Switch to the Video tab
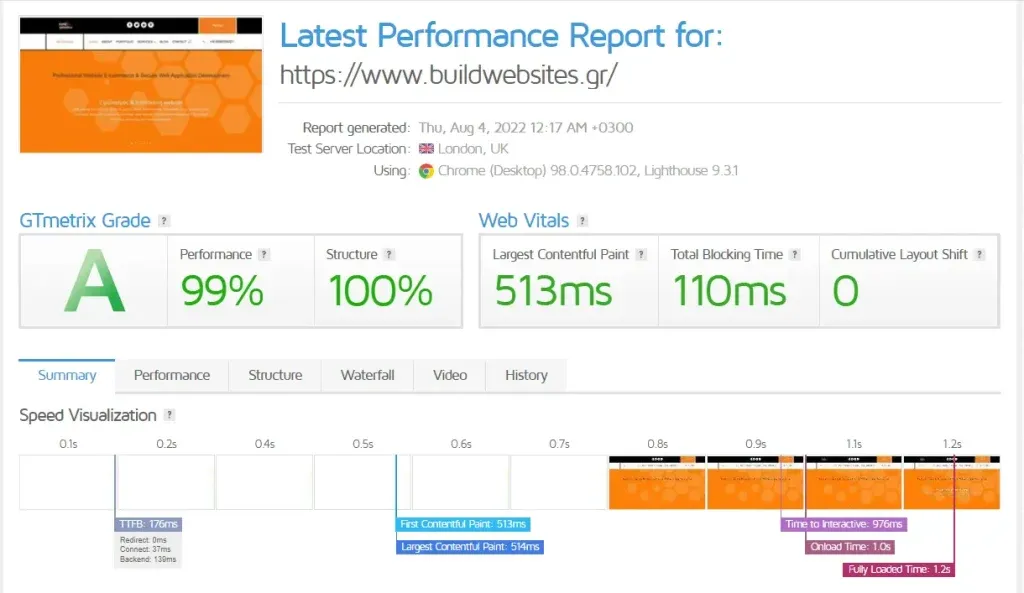 tap(449, 375)
